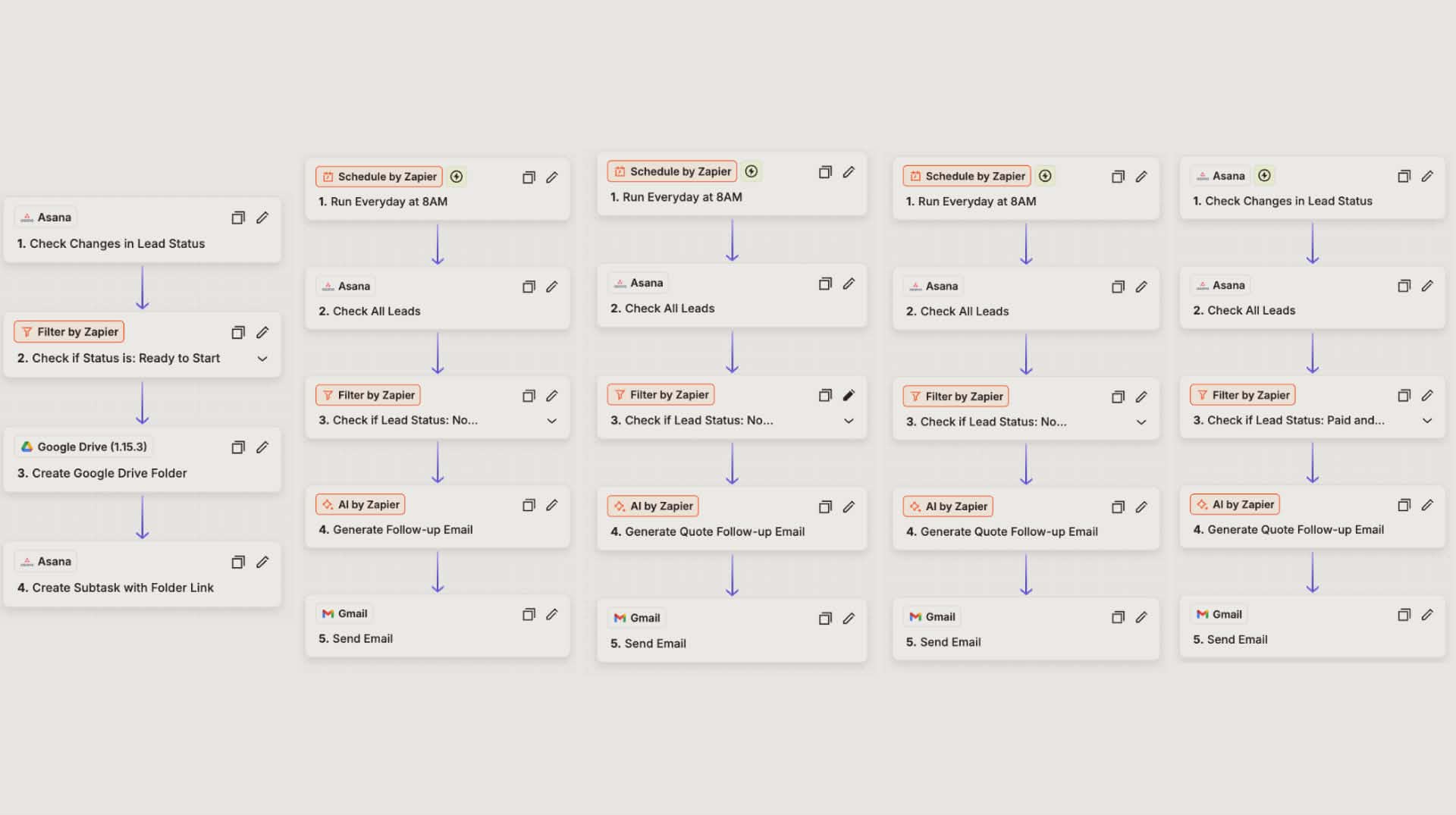This screenshot has height=815, width=1456.
Task: Edit the rightmost "Check Changes in Lead Status" step
Action: click(1429, 175)
